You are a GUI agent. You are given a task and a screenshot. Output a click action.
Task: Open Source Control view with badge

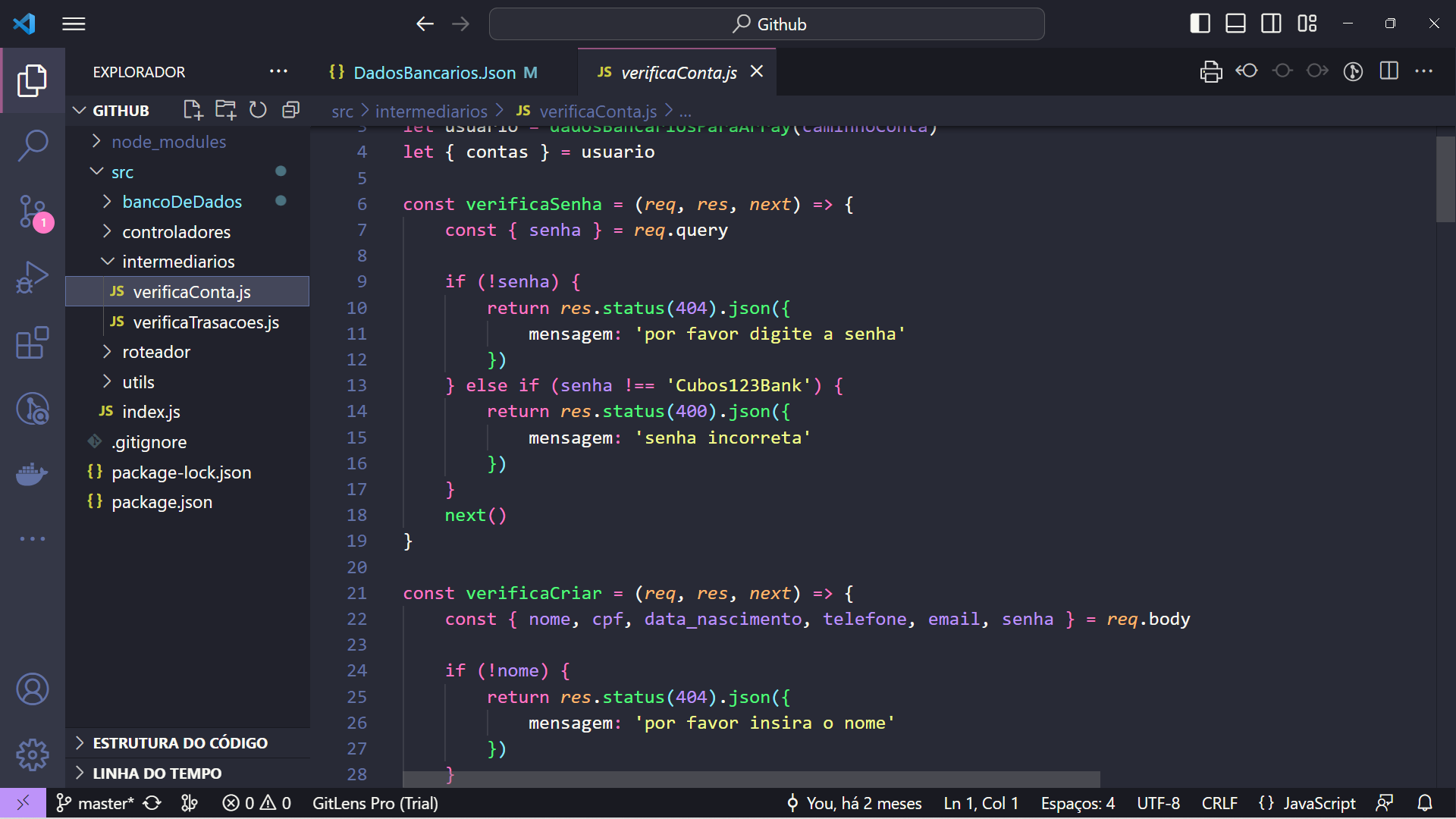tap(33, 212)
